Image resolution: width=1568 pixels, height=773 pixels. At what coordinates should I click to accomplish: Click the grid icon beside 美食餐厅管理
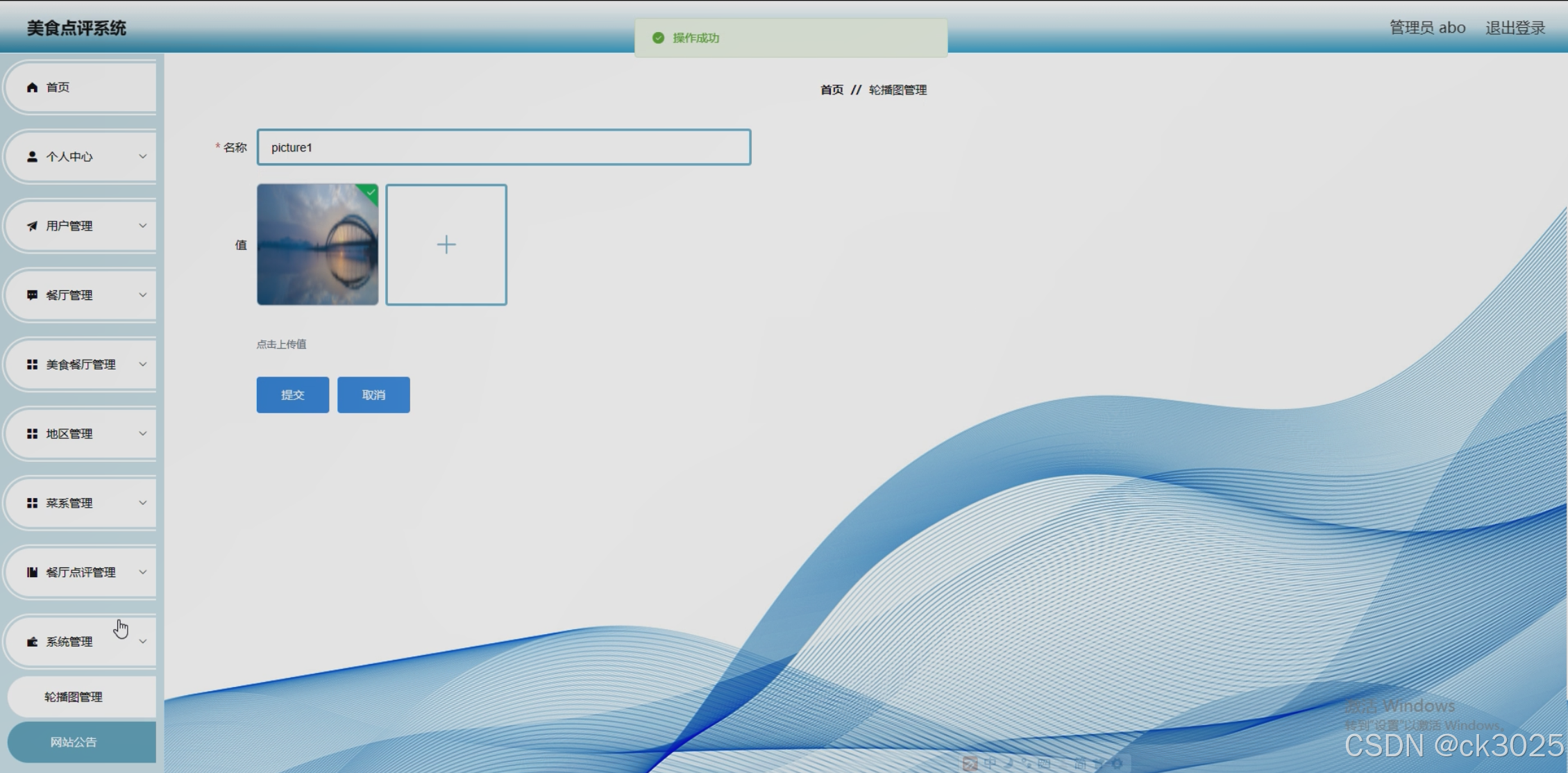point(32,365)
